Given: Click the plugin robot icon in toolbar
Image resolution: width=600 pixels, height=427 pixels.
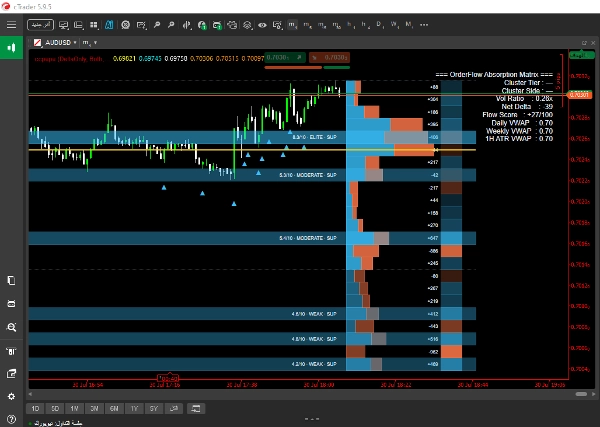Looking at the screenshot, I should pyautogui.click(x=232, y=25).
